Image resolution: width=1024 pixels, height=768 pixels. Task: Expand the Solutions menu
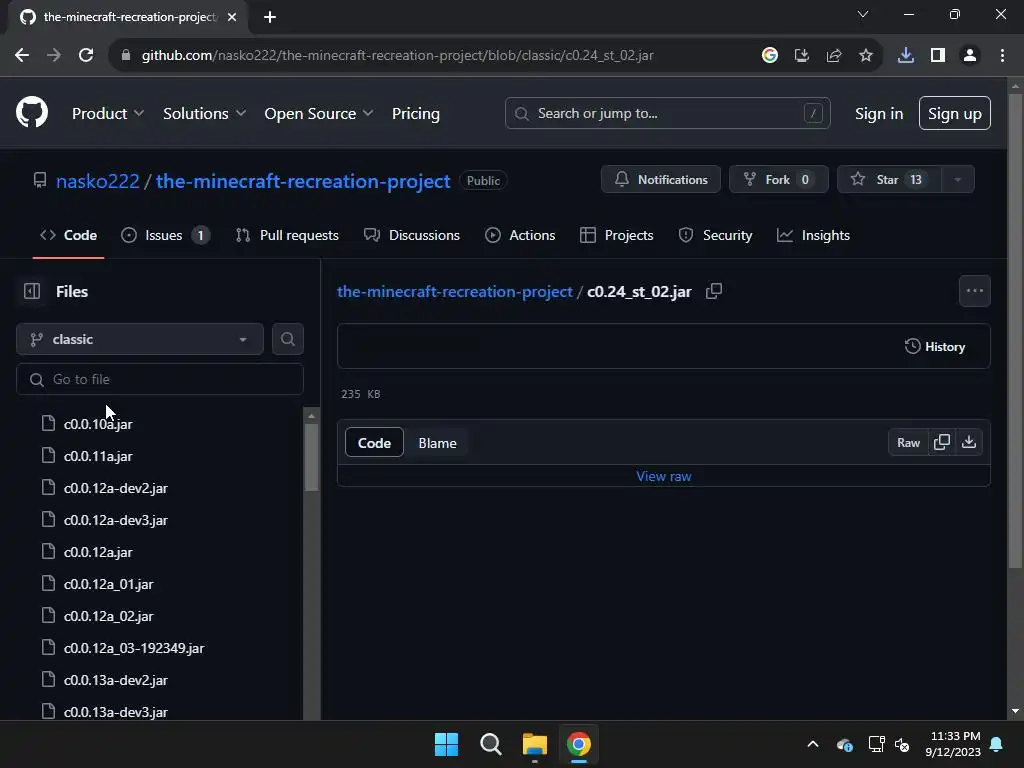click(204, 113)
